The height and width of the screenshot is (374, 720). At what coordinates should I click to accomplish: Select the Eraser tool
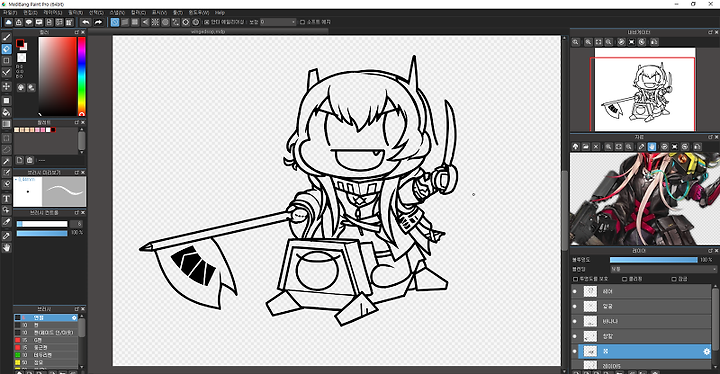(x=6, y=49)
